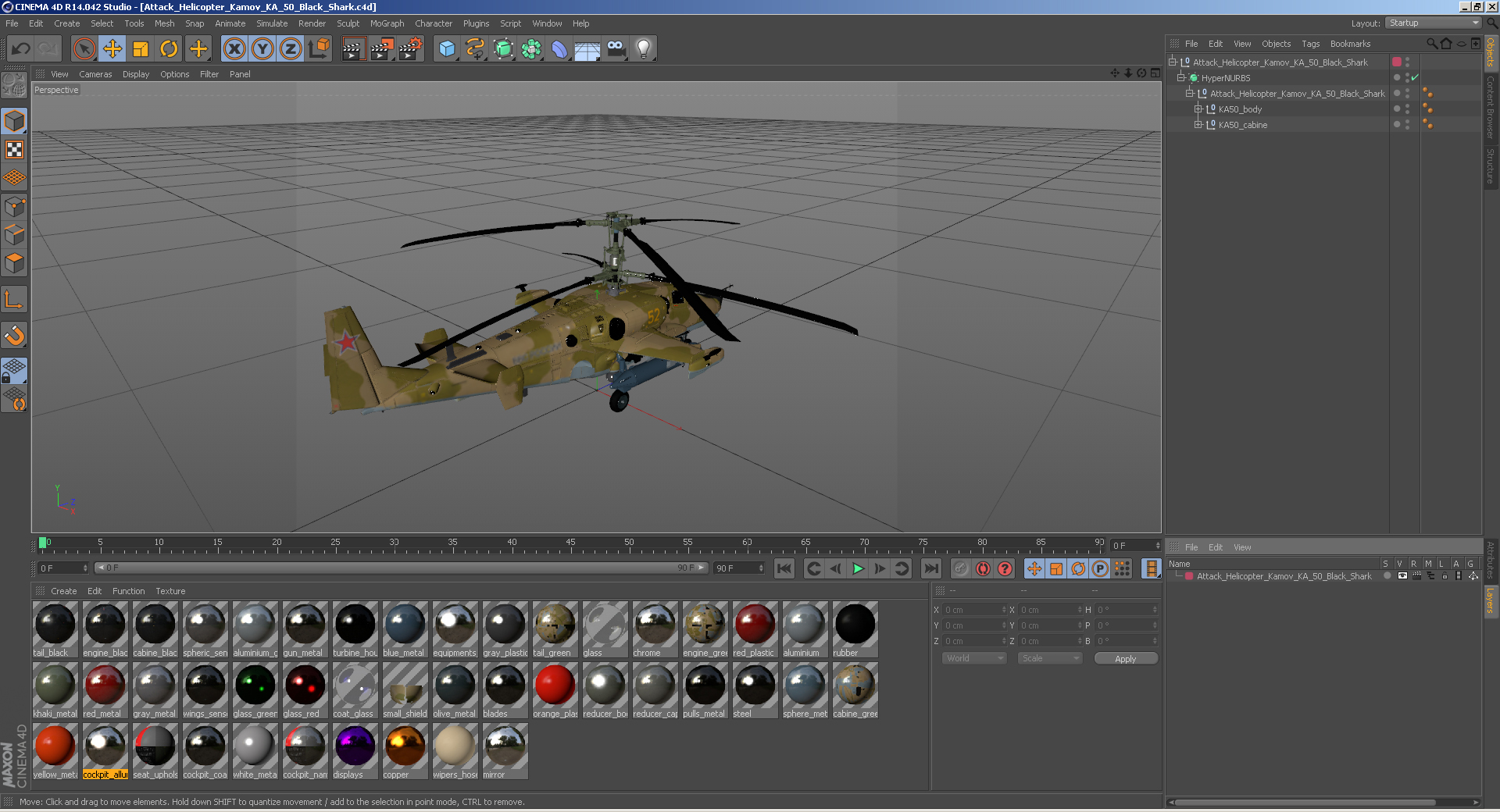Open the Array modeling objects icon

531,49
